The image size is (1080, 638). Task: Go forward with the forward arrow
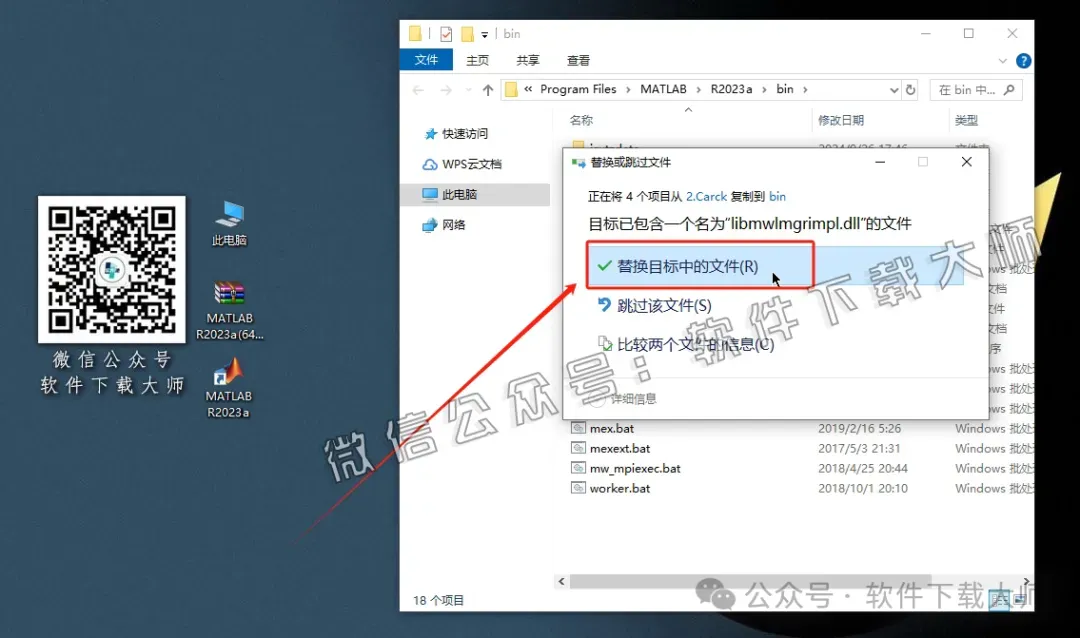point(446,90)
